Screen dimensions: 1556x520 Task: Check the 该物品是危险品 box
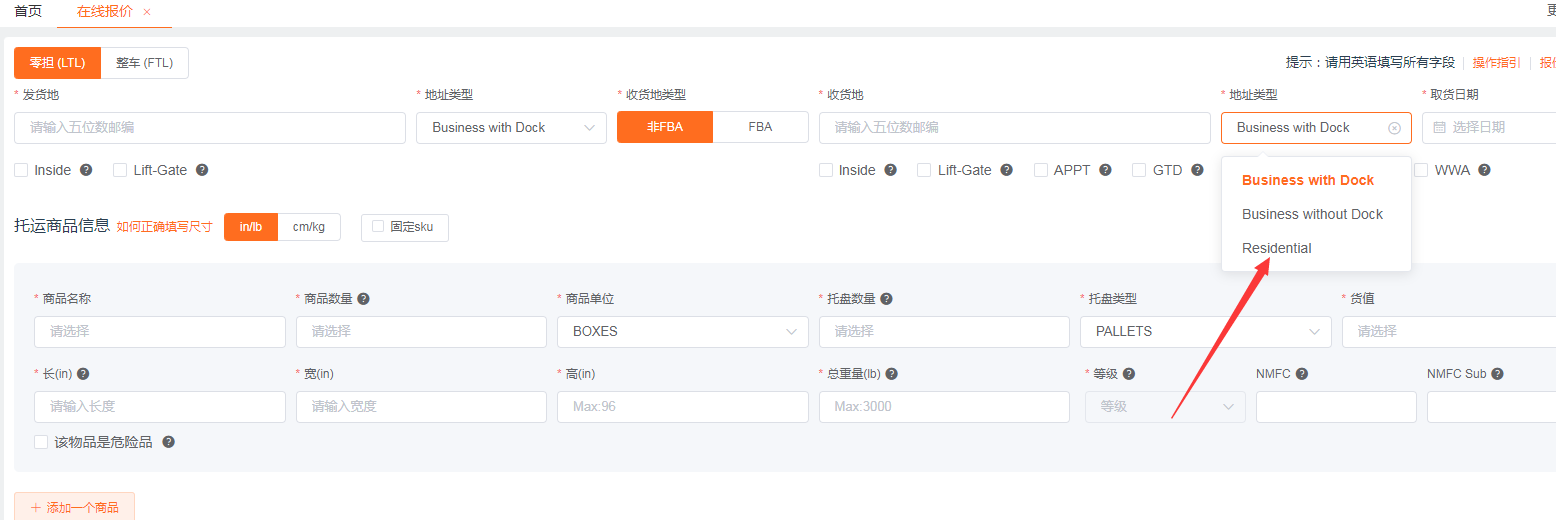[x=41, y=442]
